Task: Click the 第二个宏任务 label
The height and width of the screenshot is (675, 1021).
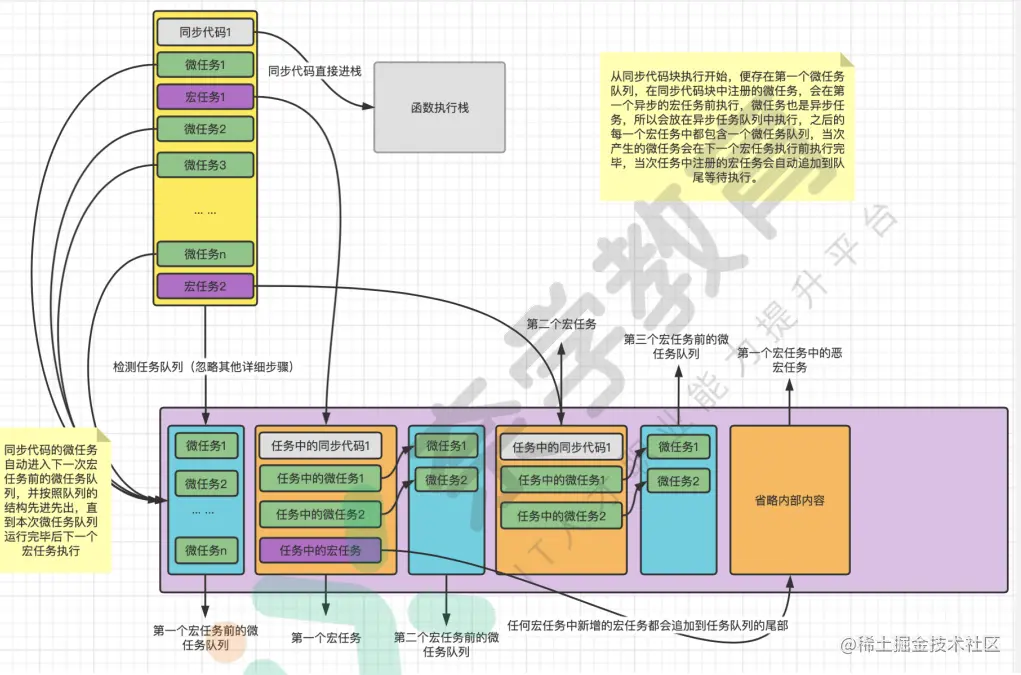Action: 561,324
